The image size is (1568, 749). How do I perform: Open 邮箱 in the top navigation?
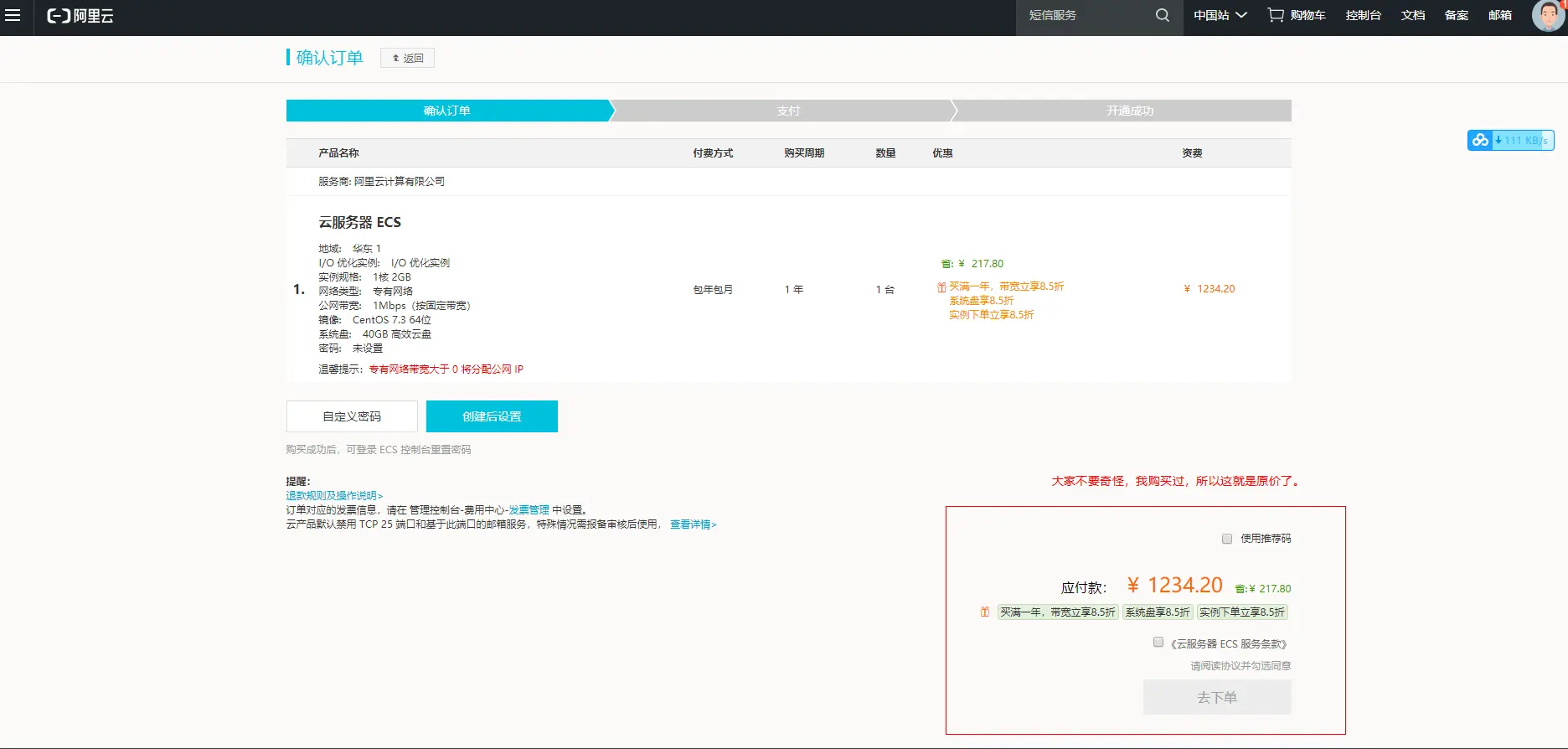tap(1500, 15)
